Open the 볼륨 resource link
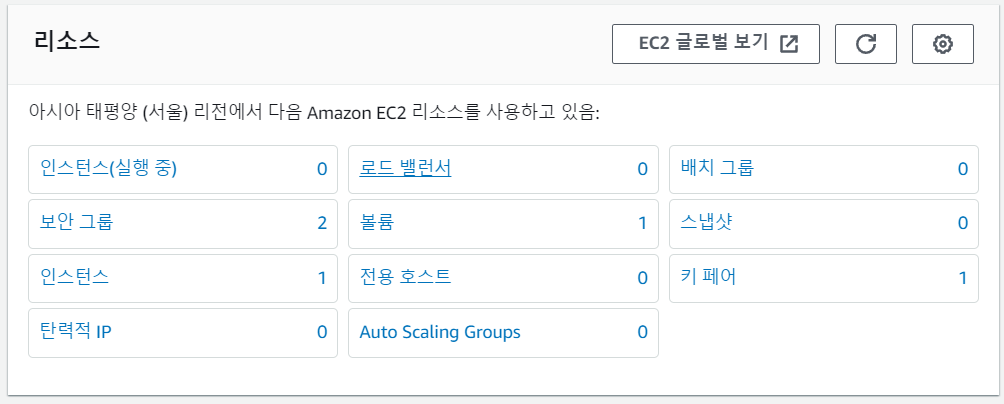Viewport: 1004px width, 404px height. pyautogui.click(x=376, y=222)
